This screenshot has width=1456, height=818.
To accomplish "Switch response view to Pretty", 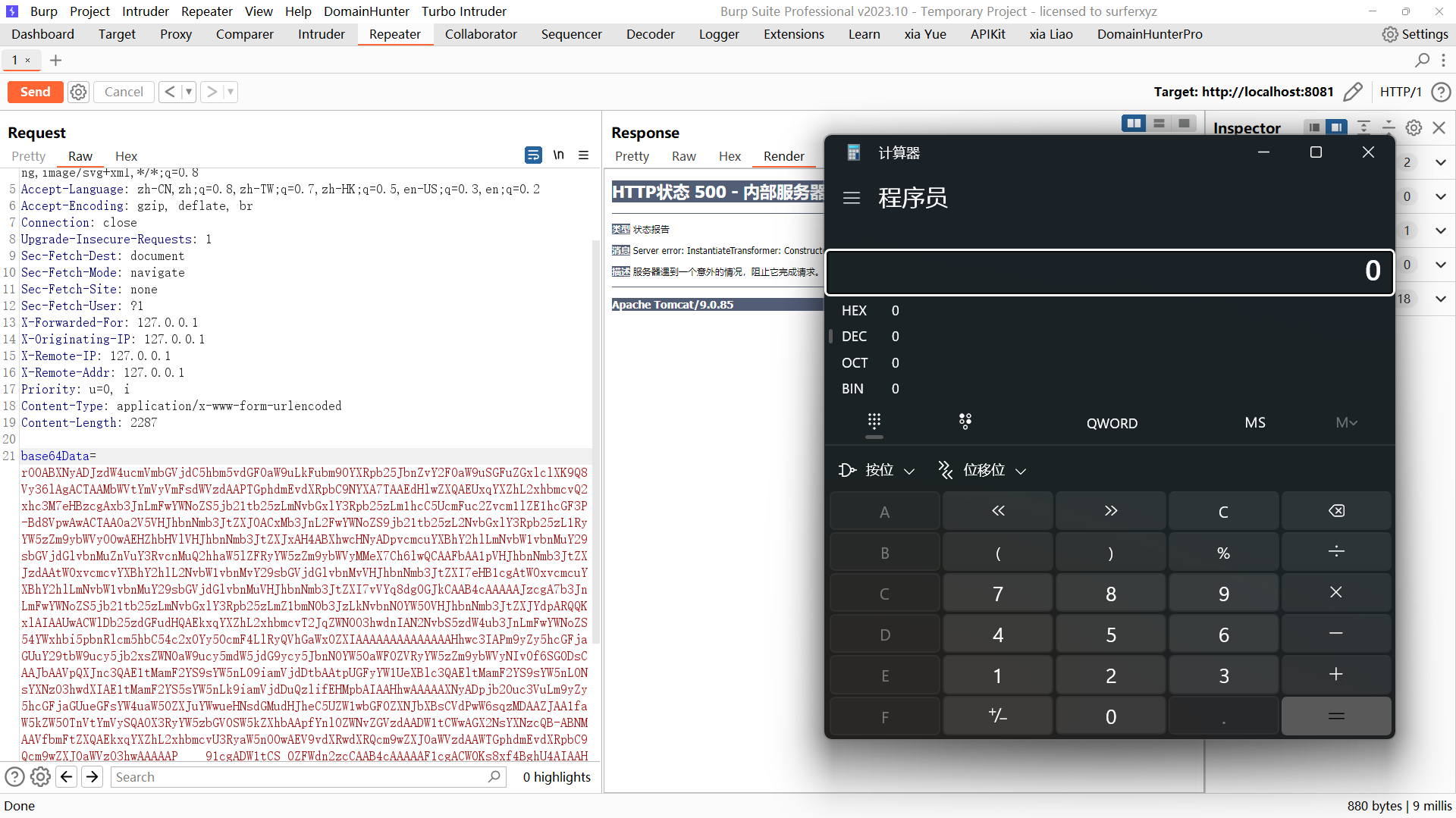I will pos(632,156).
